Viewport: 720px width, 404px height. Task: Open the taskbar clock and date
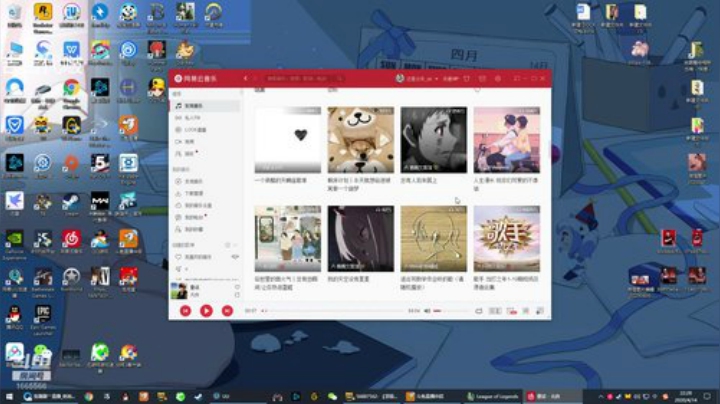pos(686,396)
